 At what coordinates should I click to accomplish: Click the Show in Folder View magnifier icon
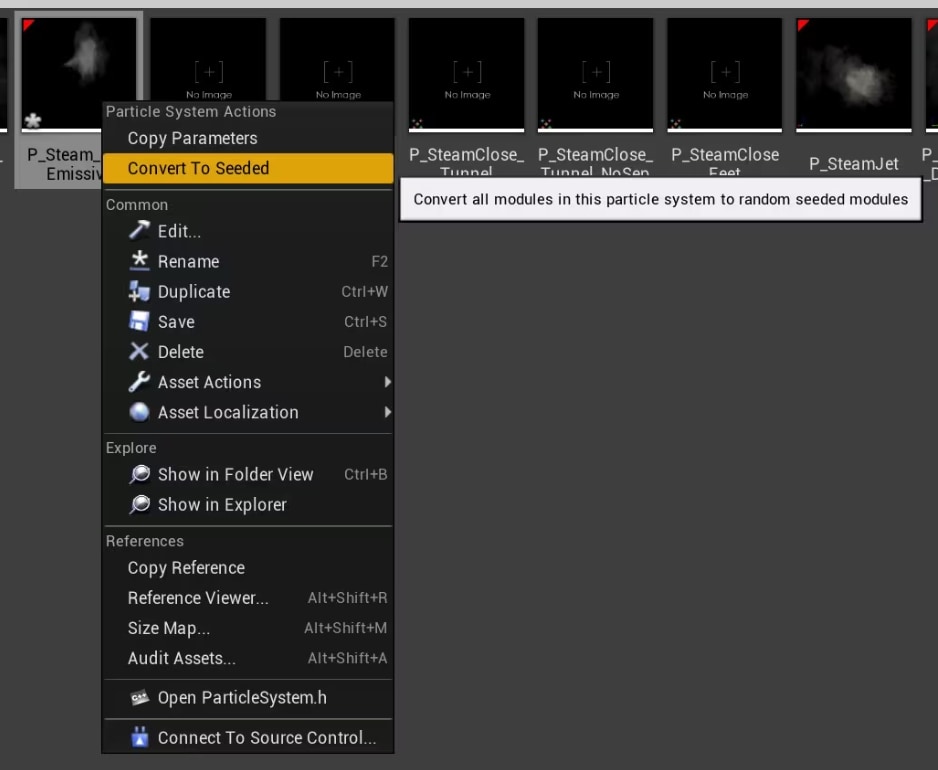coord(139,475)
